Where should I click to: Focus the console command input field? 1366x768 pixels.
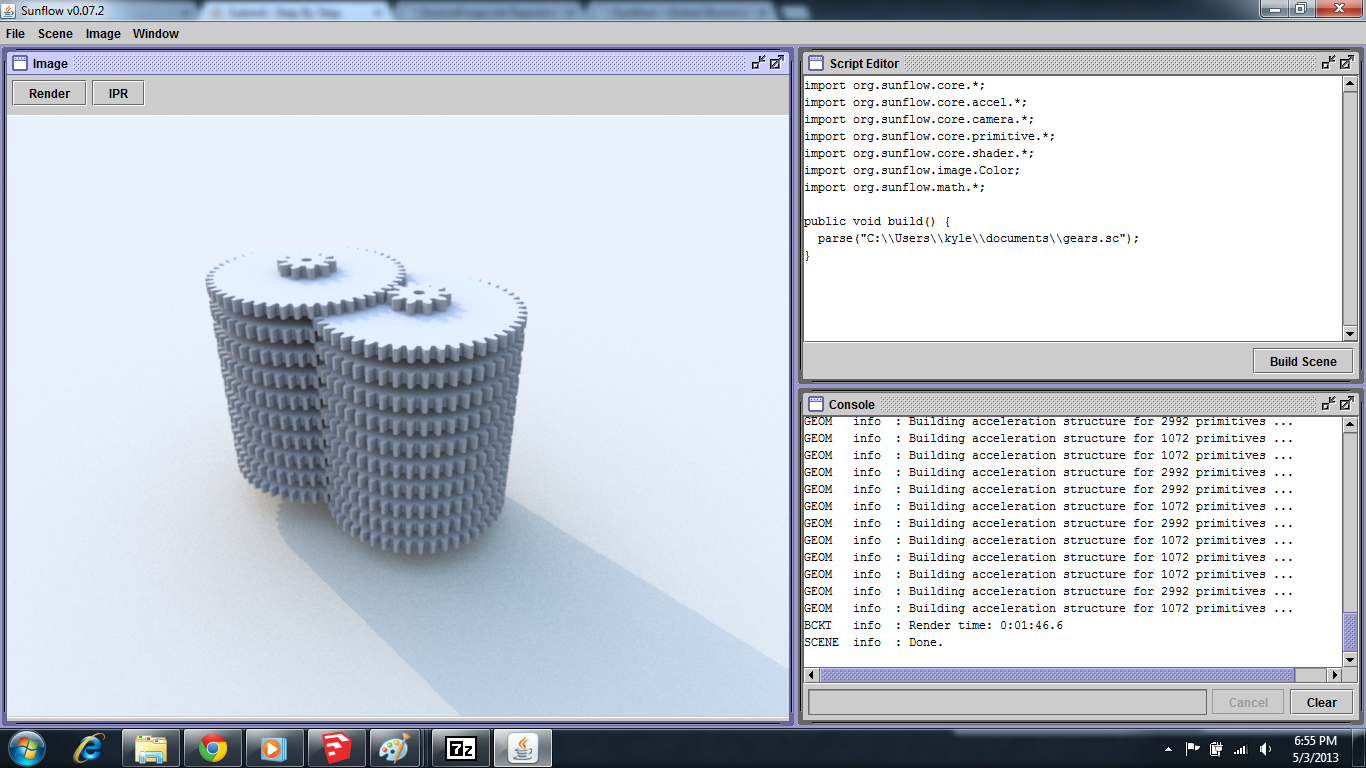pyautogui.click(x=1007, y=703)
